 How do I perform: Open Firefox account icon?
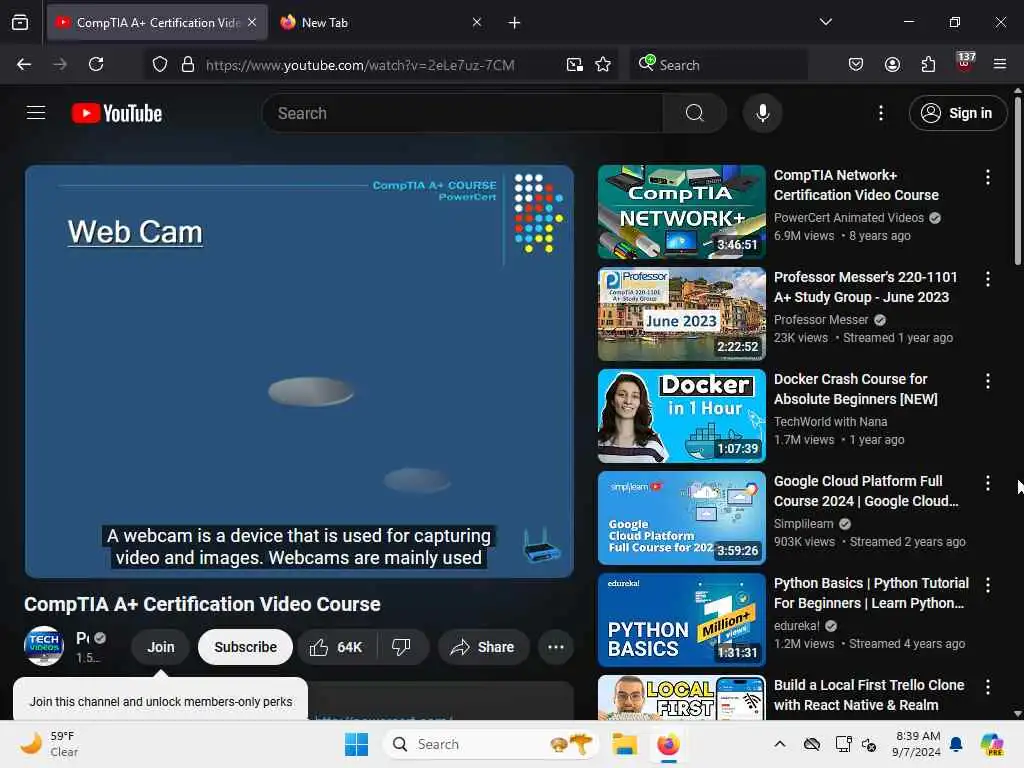[892, 64]
